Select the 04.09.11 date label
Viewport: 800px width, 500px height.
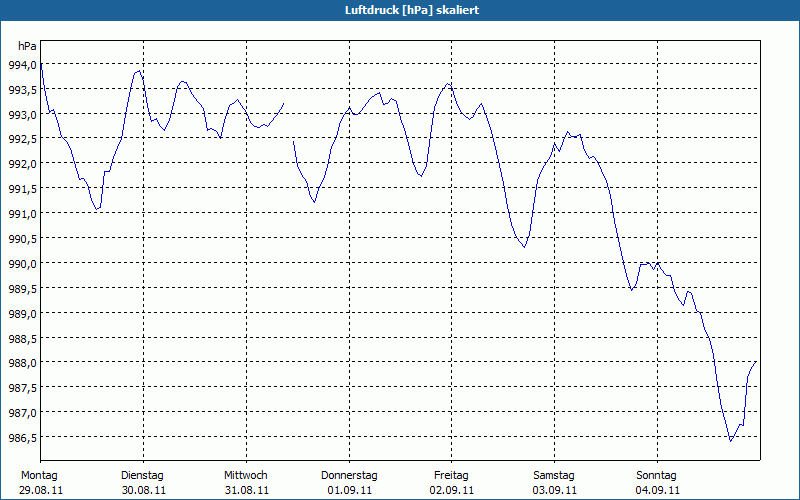point(657,490)
